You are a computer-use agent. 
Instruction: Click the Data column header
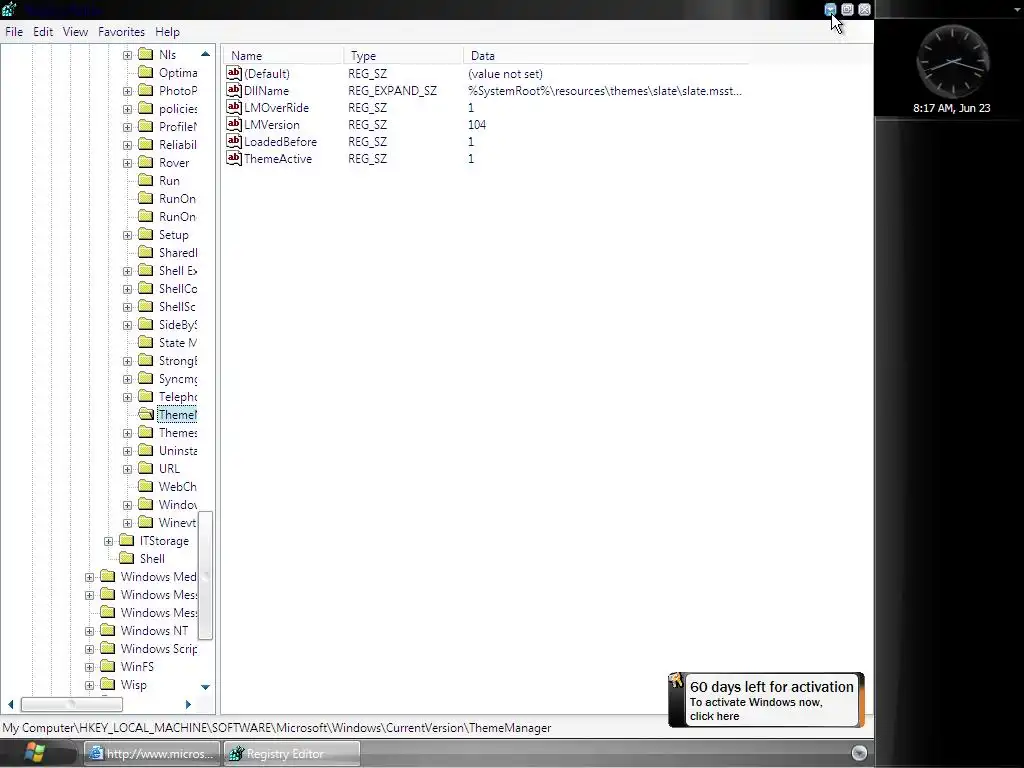(606, 56)
